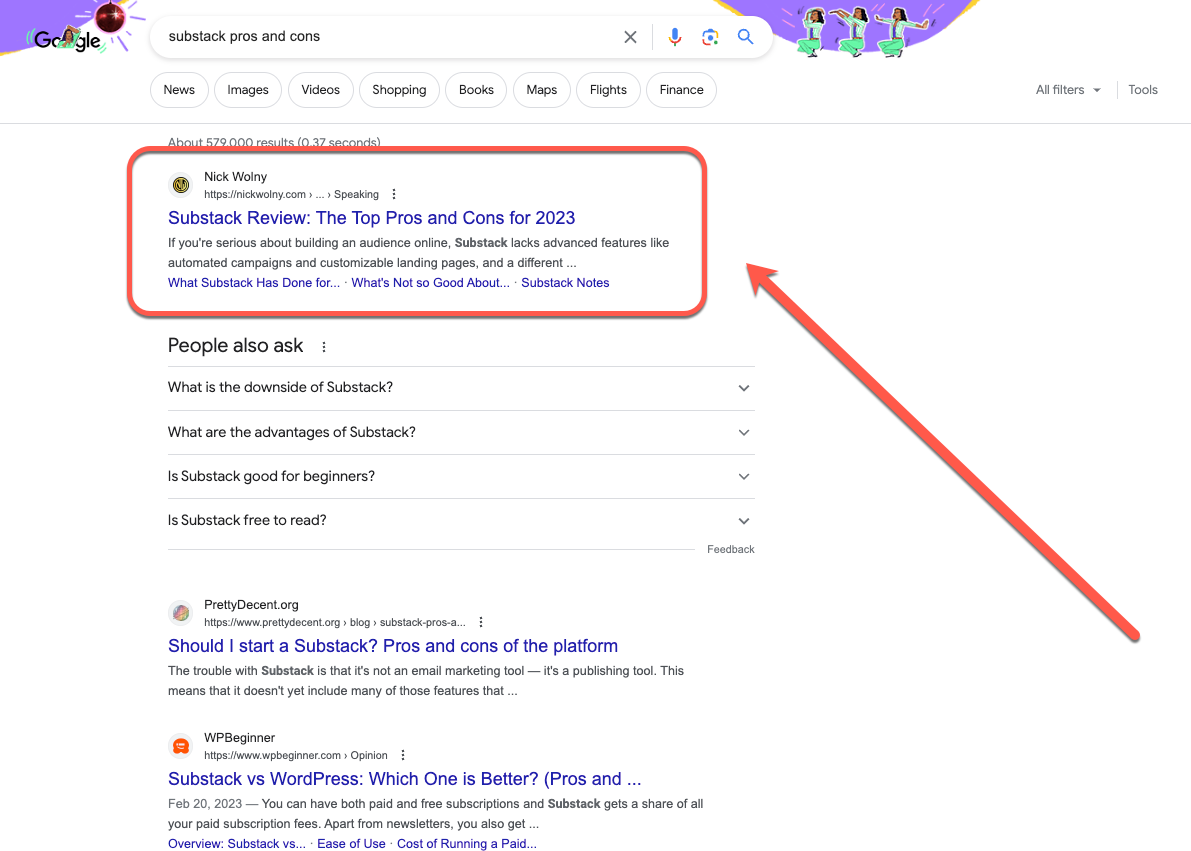Switch to the Books filter
Viewport: 1191px width, 851px height.
[x=476, y=90]
